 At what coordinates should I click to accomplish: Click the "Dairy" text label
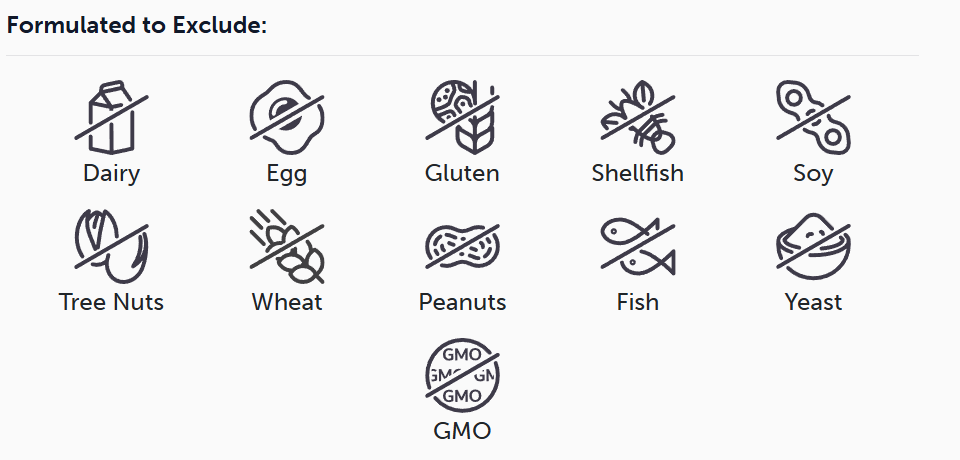tap(111, 173)
